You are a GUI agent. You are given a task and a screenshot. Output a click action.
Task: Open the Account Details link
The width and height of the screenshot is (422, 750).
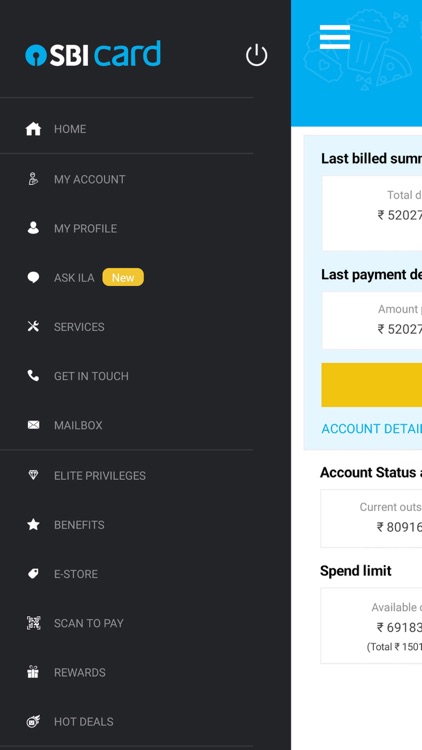tap(371, 429)
